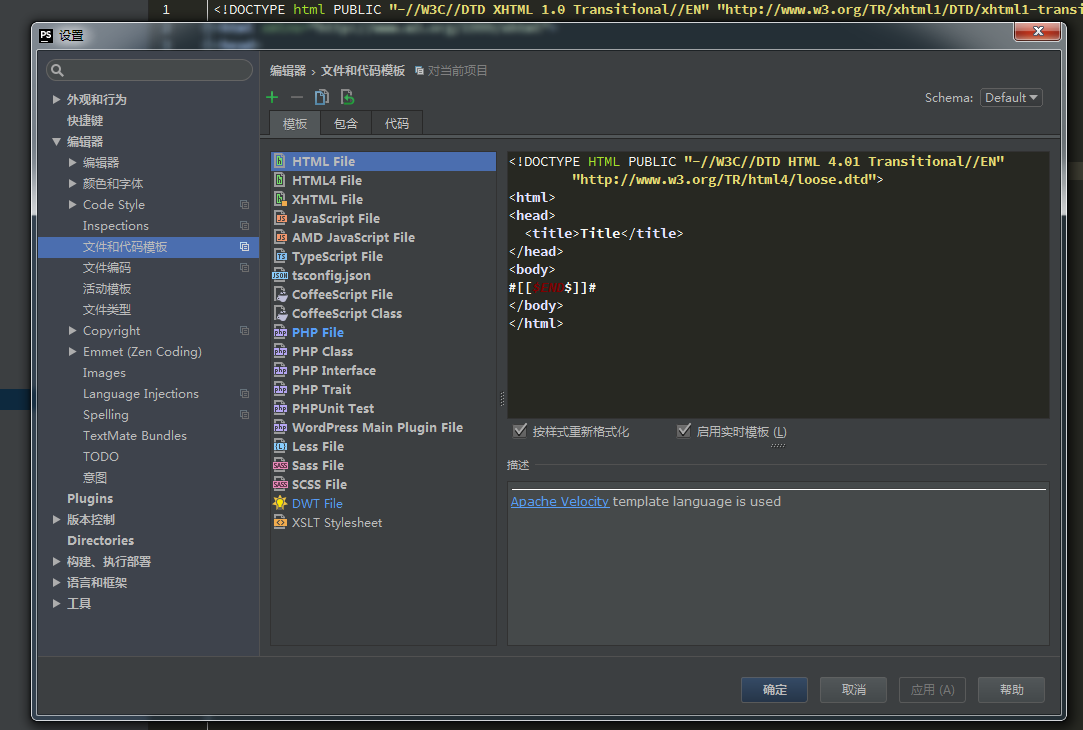Open the Apache Velocity link
This screenshot has width=1083, height=730.
point(559,501)
